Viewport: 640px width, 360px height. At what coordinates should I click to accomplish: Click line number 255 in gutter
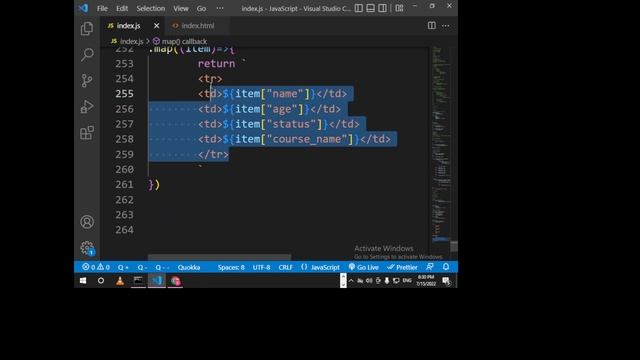point(124,93)
